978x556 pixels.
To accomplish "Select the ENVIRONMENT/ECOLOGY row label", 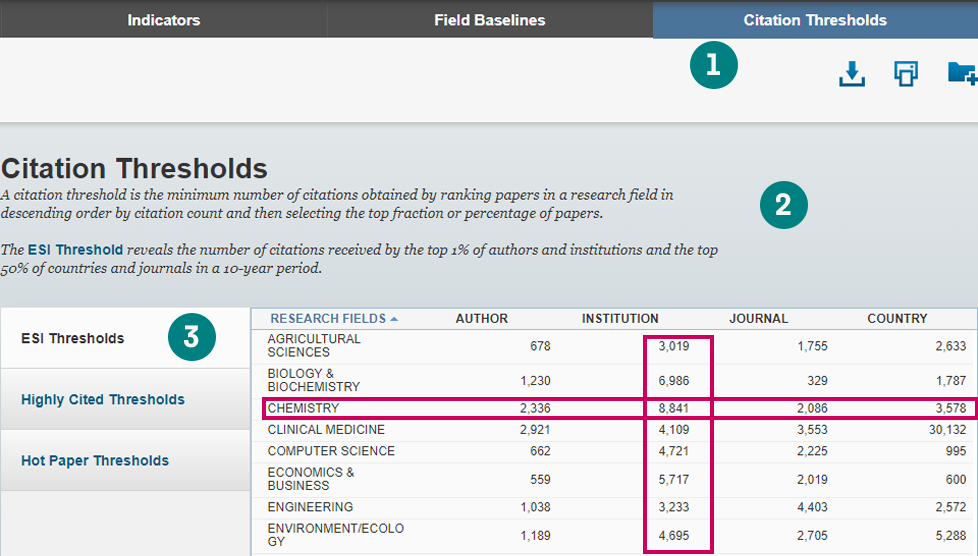I will click(x=336, y=535).
